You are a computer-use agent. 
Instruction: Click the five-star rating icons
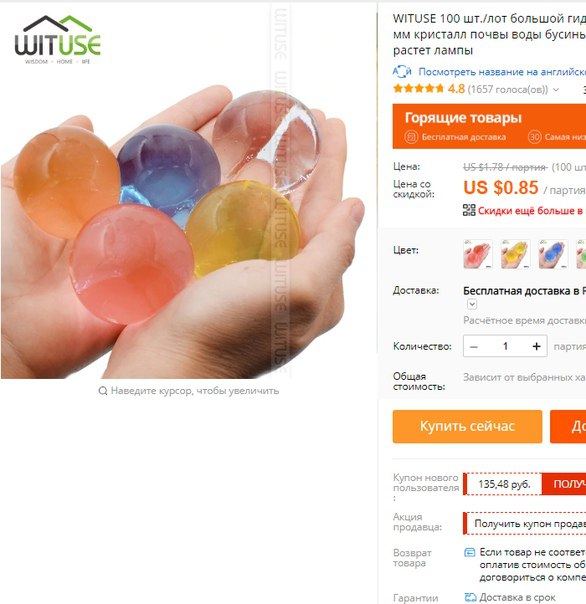(418, 89)
